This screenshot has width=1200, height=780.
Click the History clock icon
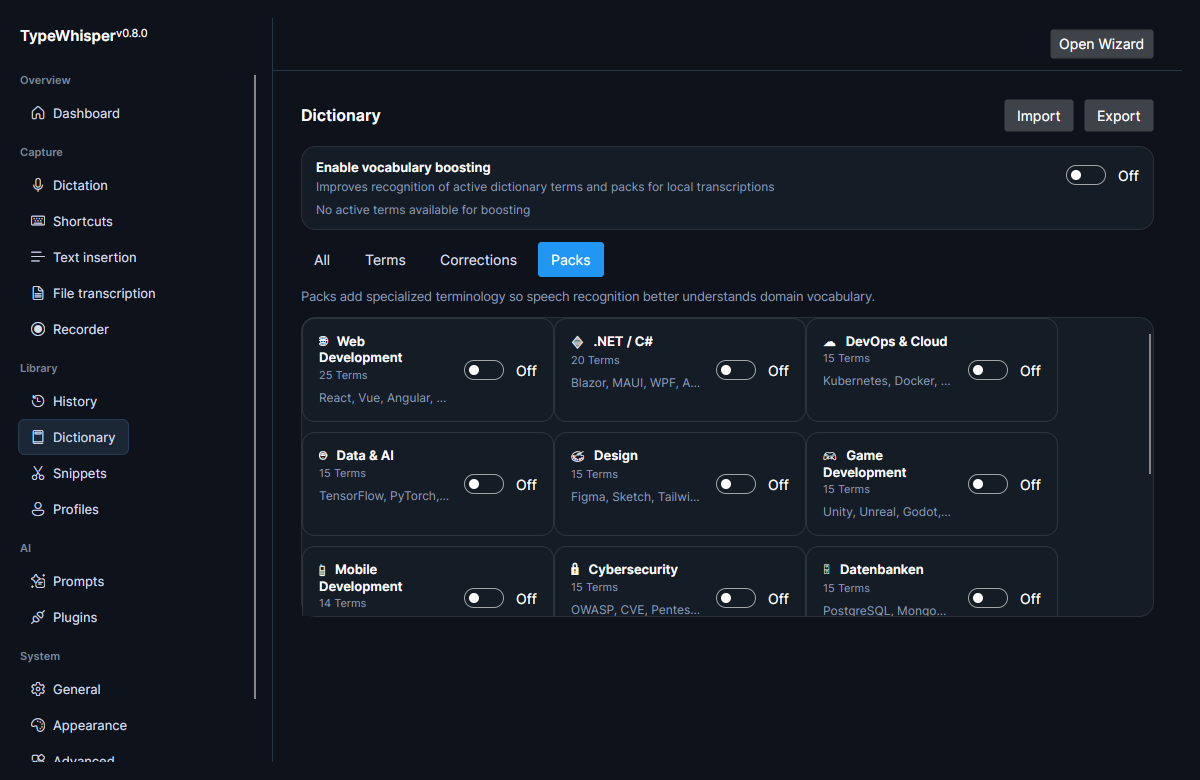pyautogui.click(x=38, y=401)
